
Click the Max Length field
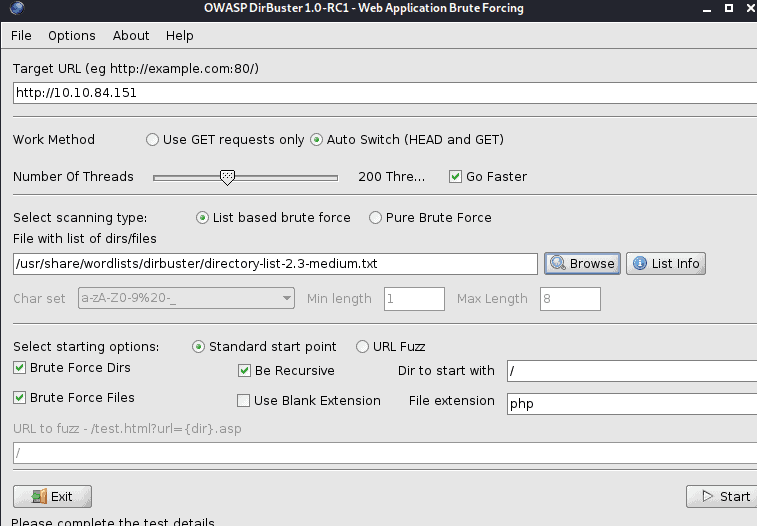(x=570, y=299)
